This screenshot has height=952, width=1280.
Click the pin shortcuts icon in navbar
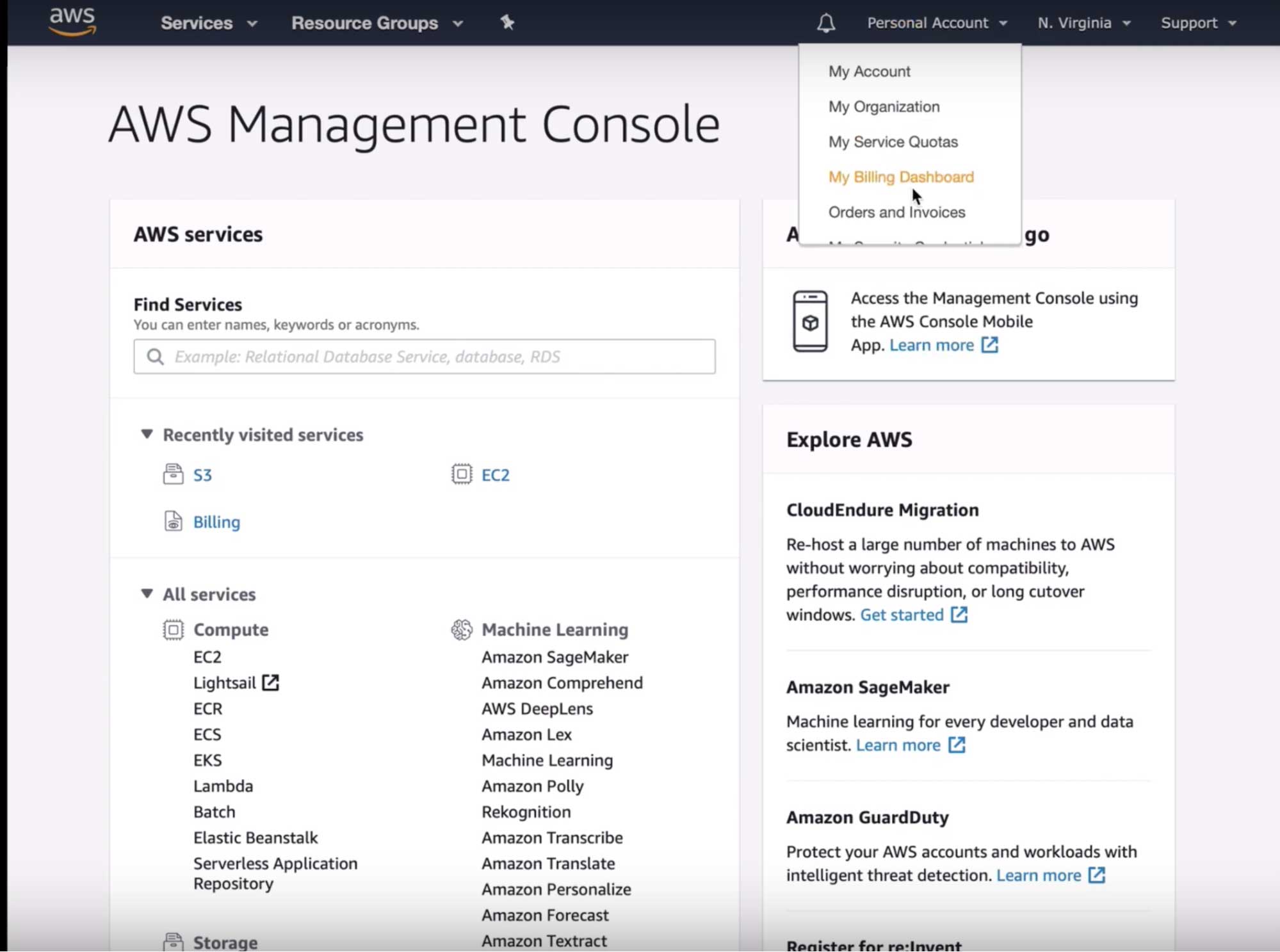tap(507, 23)
